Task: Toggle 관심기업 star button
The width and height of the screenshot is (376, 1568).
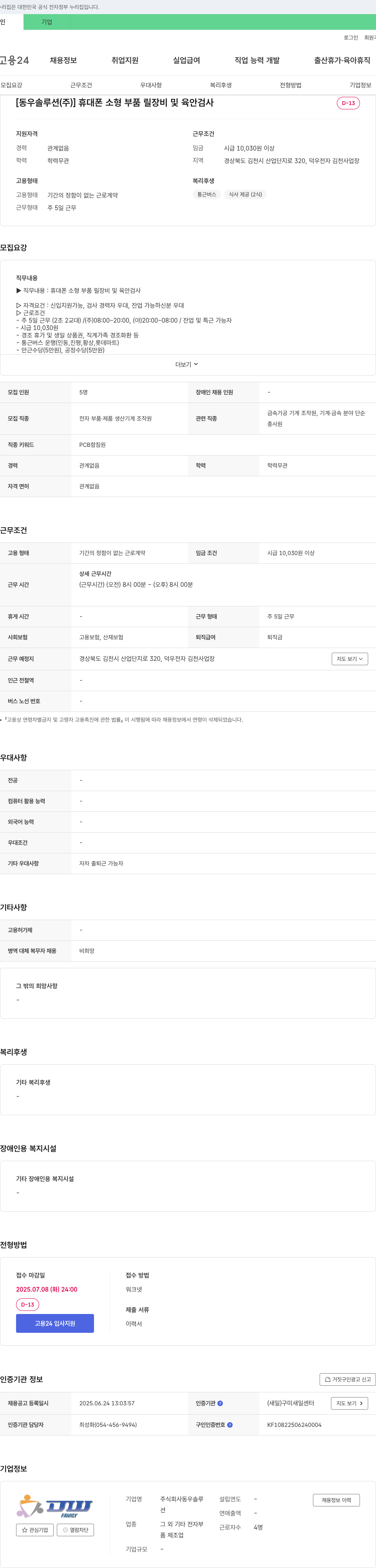Action: point(35,1530)
